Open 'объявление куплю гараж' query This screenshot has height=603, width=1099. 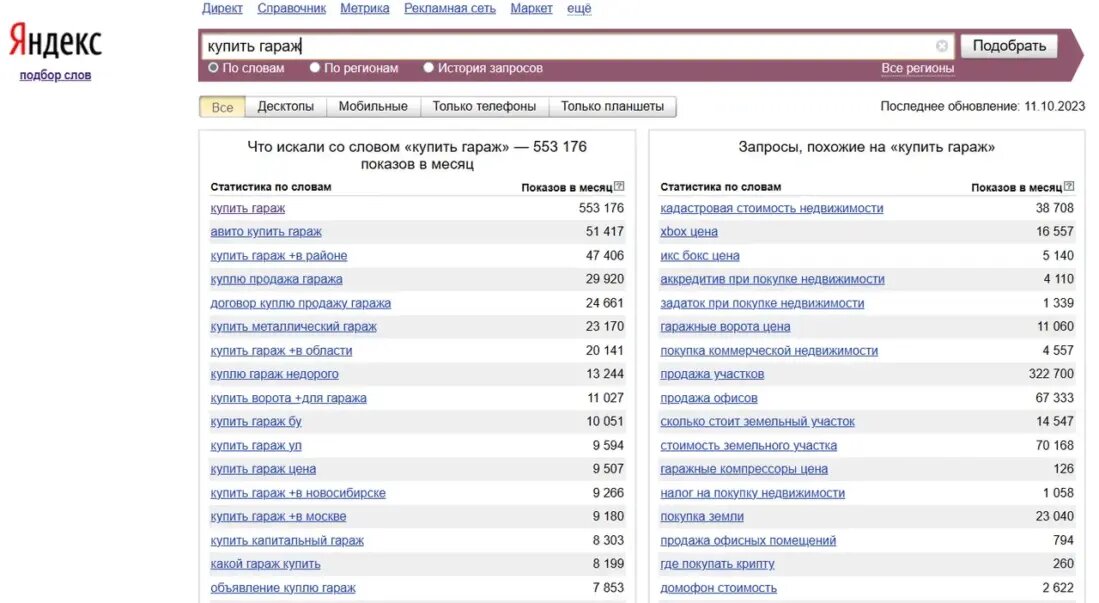click(x=282, y=588)
